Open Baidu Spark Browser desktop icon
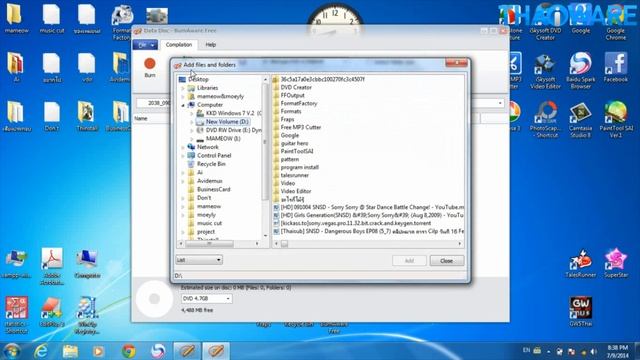This screenshot has width=640, height=360. tap(580, 71)
